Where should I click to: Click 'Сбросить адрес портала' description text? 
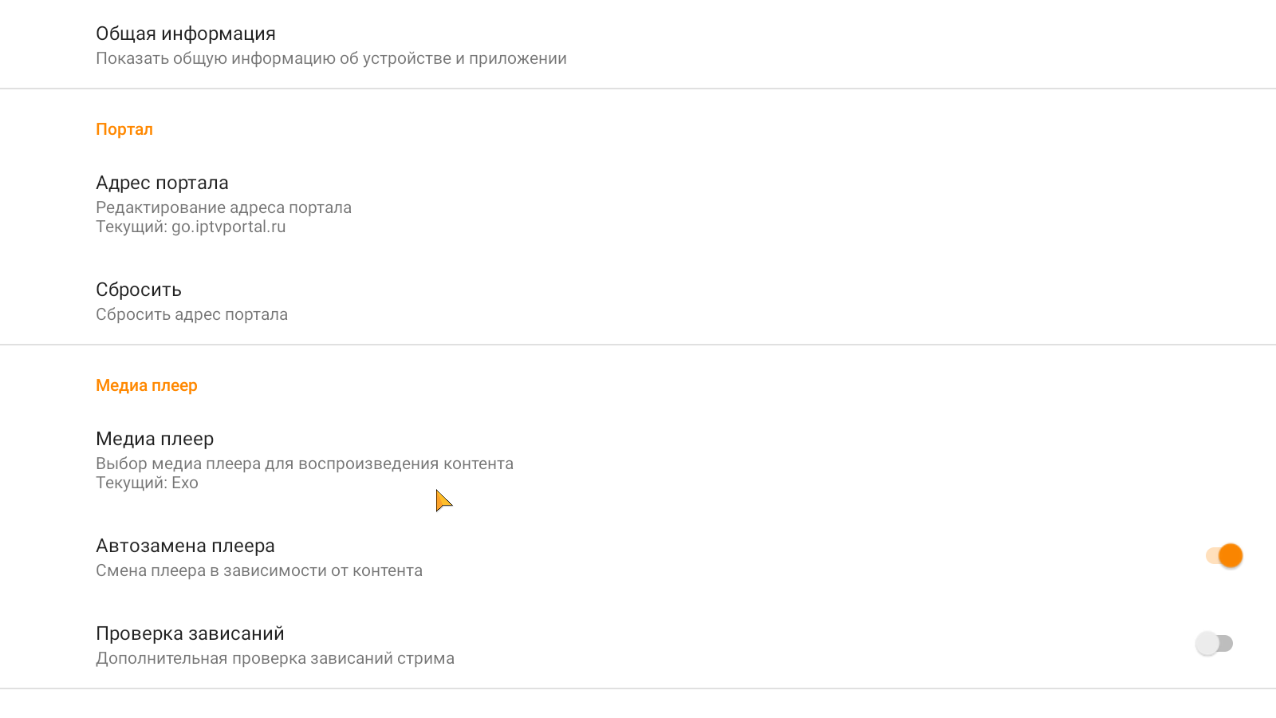click(191, 315)
